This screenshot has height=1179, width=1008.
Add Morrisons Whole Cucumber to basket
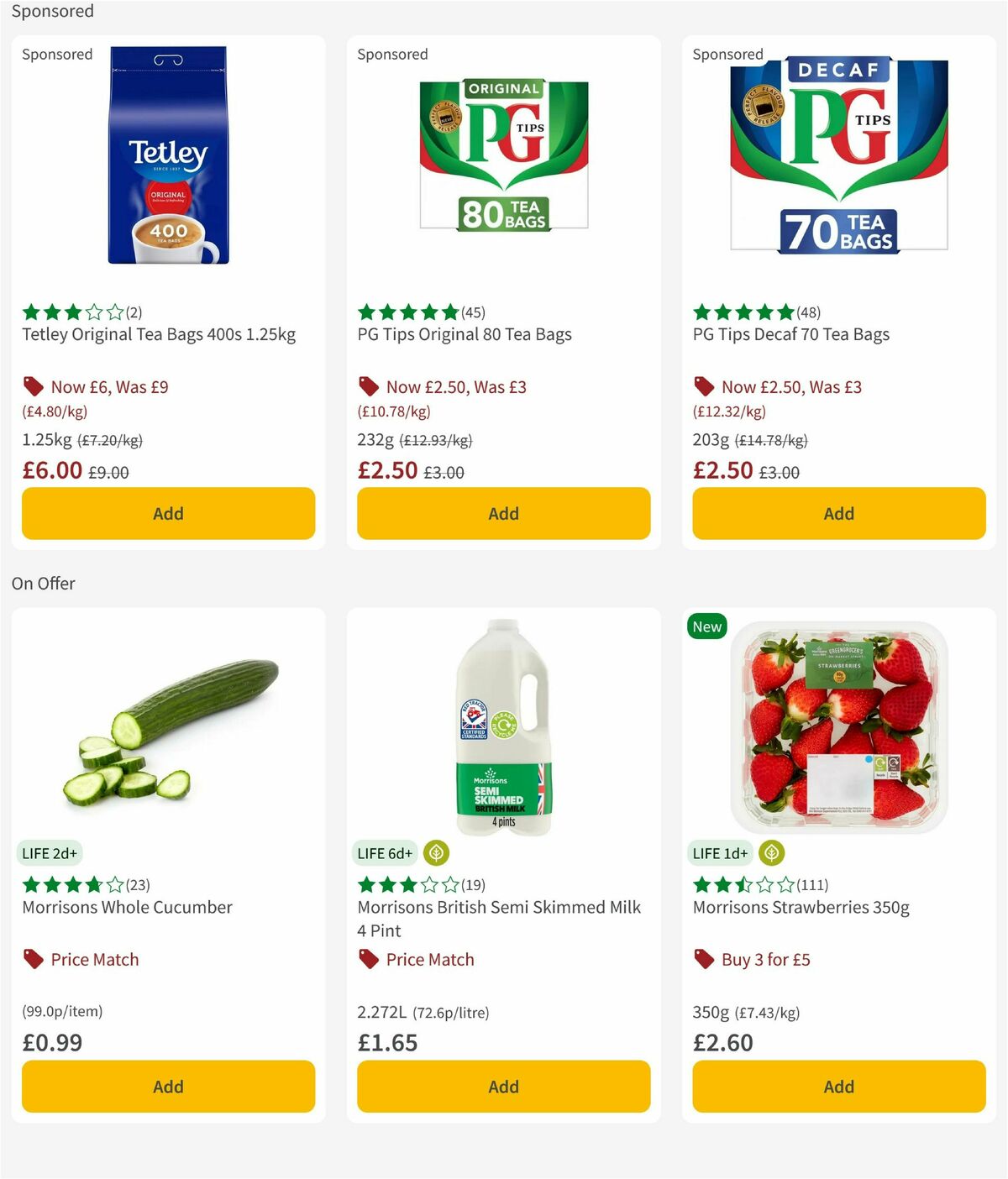pyautogui.click(x=168, y=1086)
